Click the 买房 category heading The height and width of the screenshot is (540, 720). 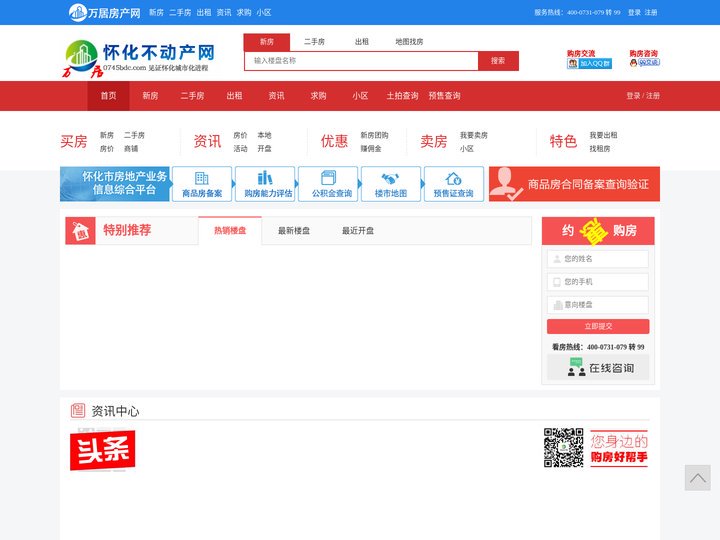(x=73, y=141)
